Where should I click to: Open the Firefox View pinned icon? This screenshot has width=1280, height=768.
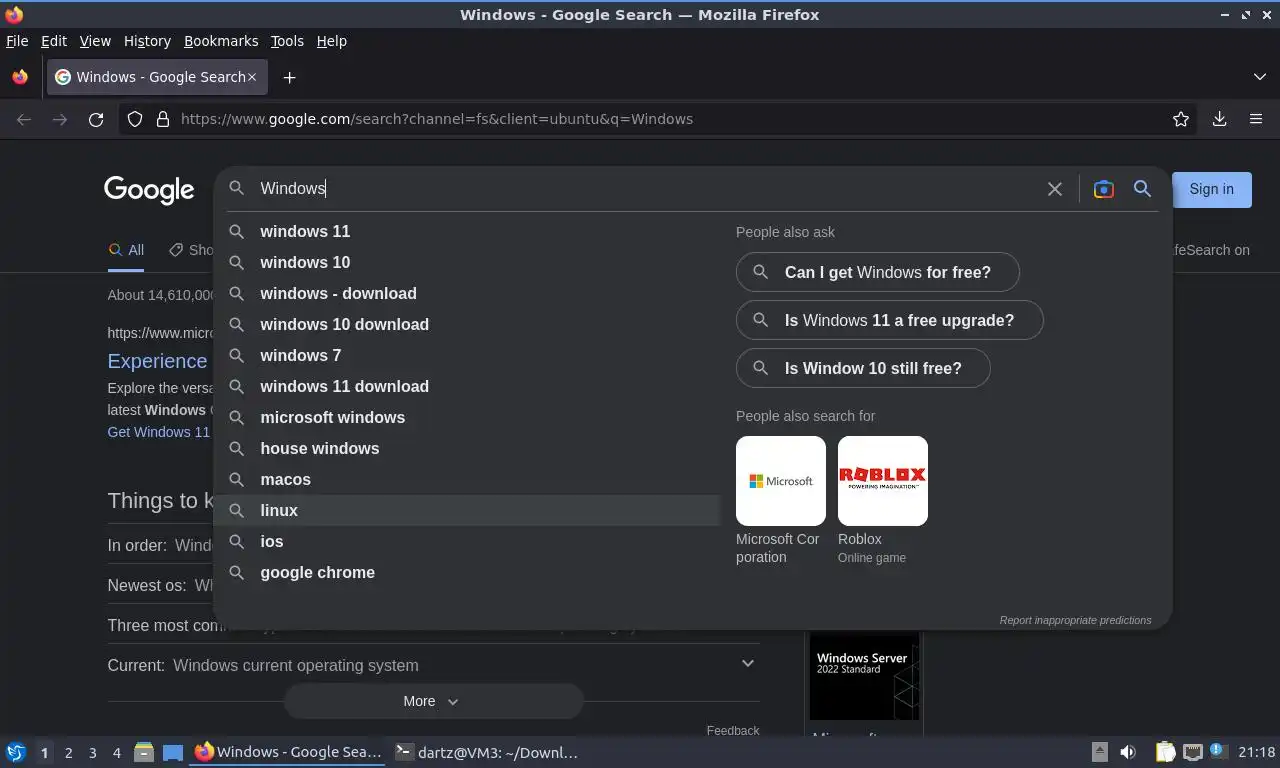pyautogui.click(x=20, y=77)
